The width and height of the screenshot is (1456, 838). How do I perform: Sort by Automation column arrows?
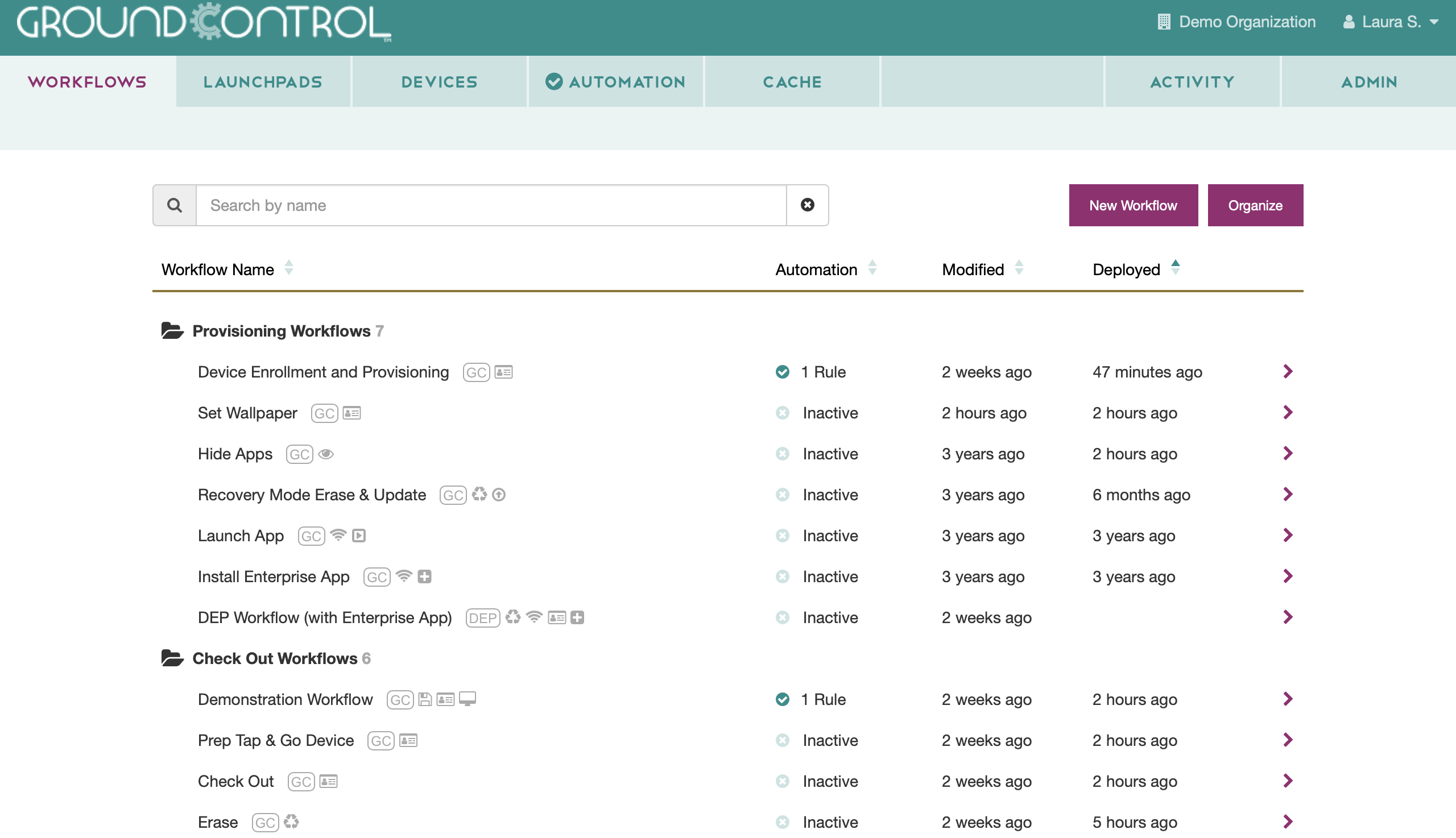[872, 268]
